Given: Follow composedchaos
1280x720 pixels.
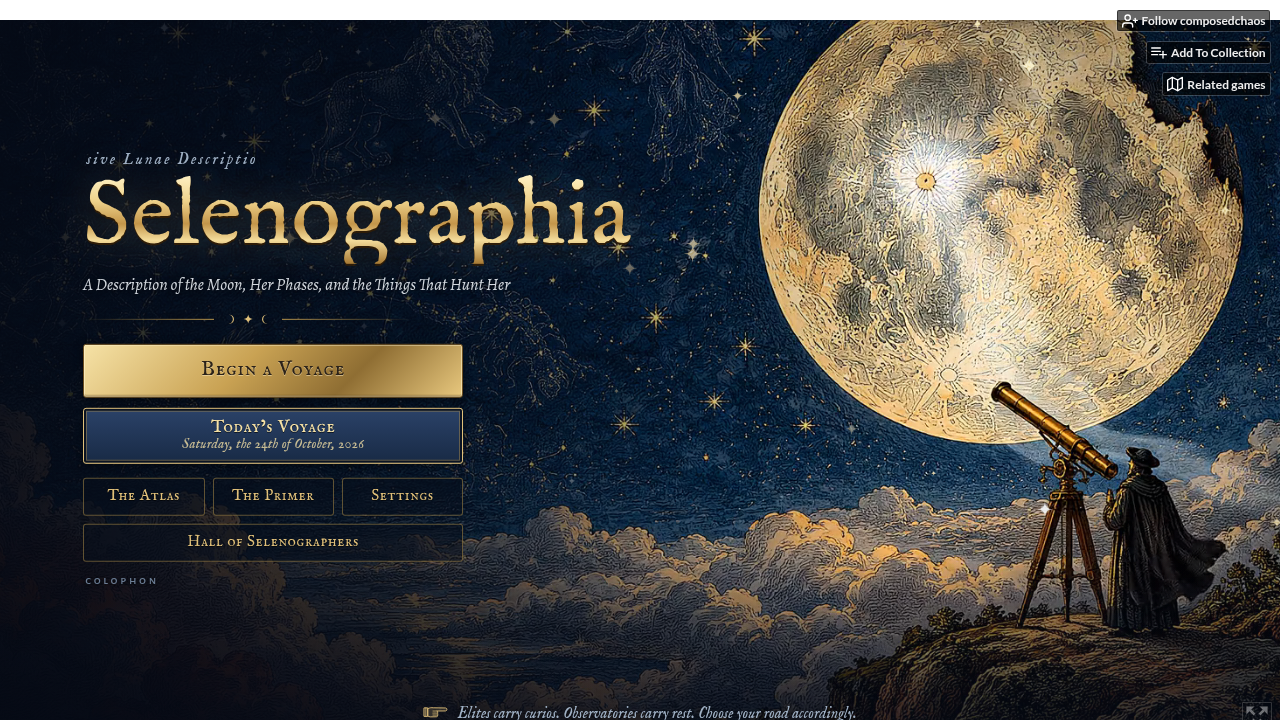Looking at the screenshot, I should point(1193,21).
